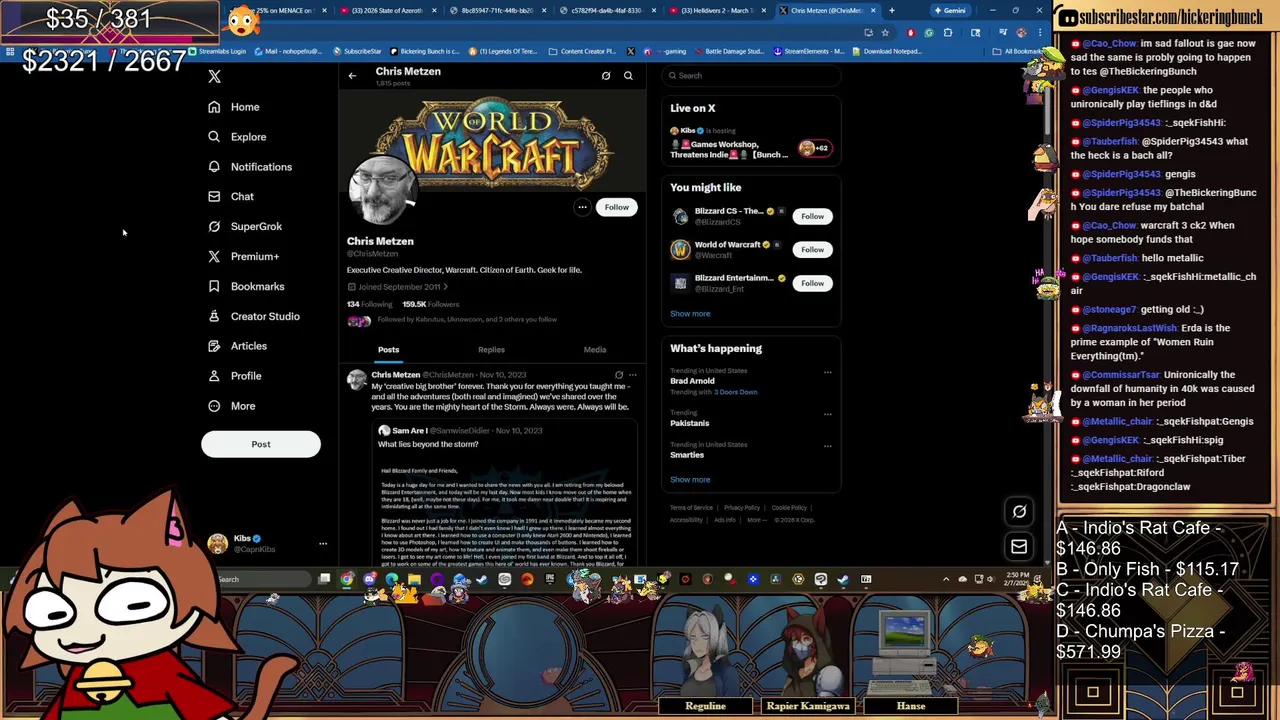Image resolution: width=1280 pixels, height=720 pixels.
Task: Open Notifications in X sidebar
Action: (x=250, y=167)
